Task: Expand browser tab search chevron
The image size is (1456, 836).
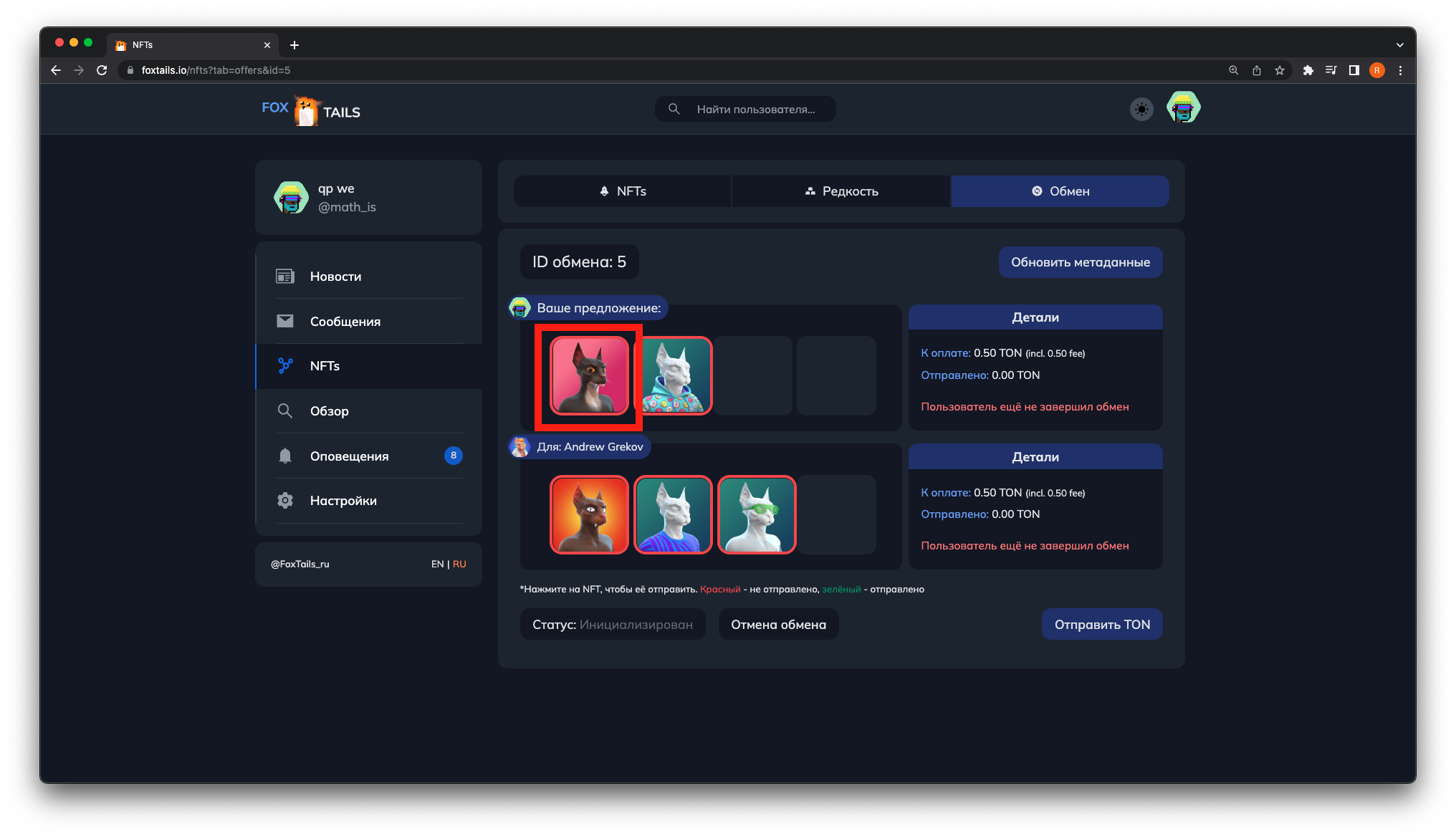Action: click(x=1399, y=44)
